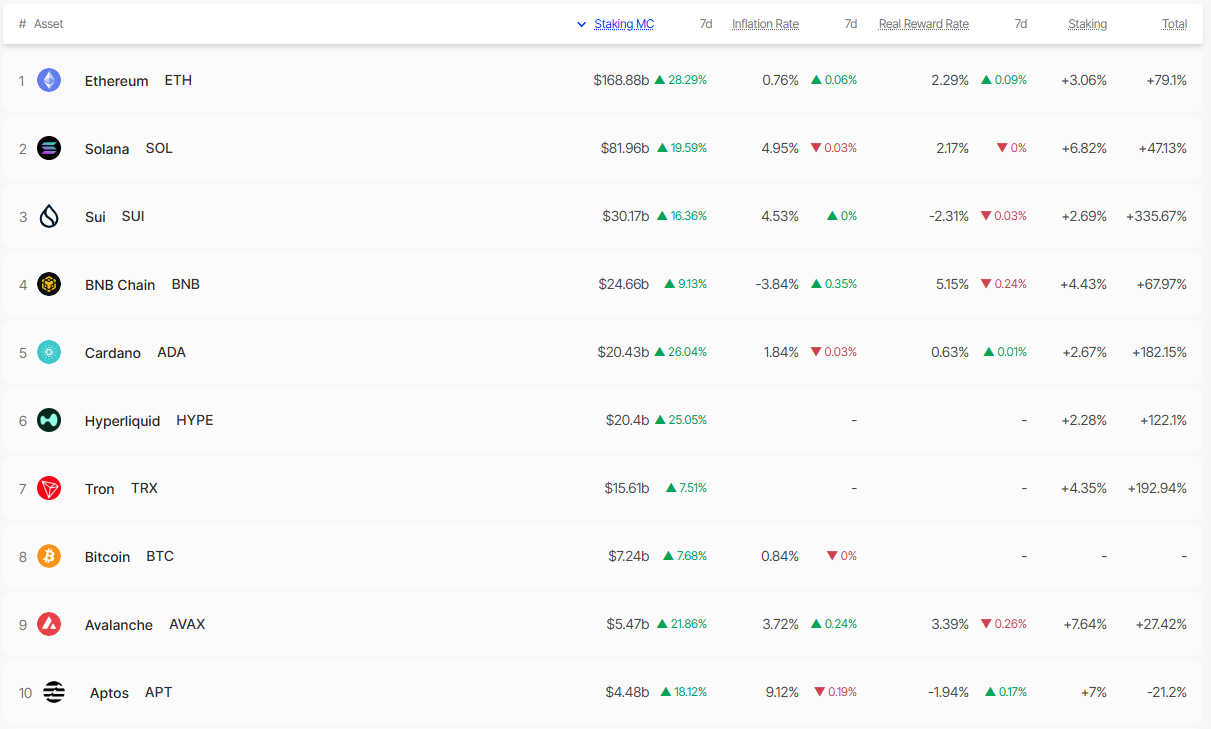Click the Avalanche logo icon
This screenshot has height=729, width=1211.
coord(49,624)
